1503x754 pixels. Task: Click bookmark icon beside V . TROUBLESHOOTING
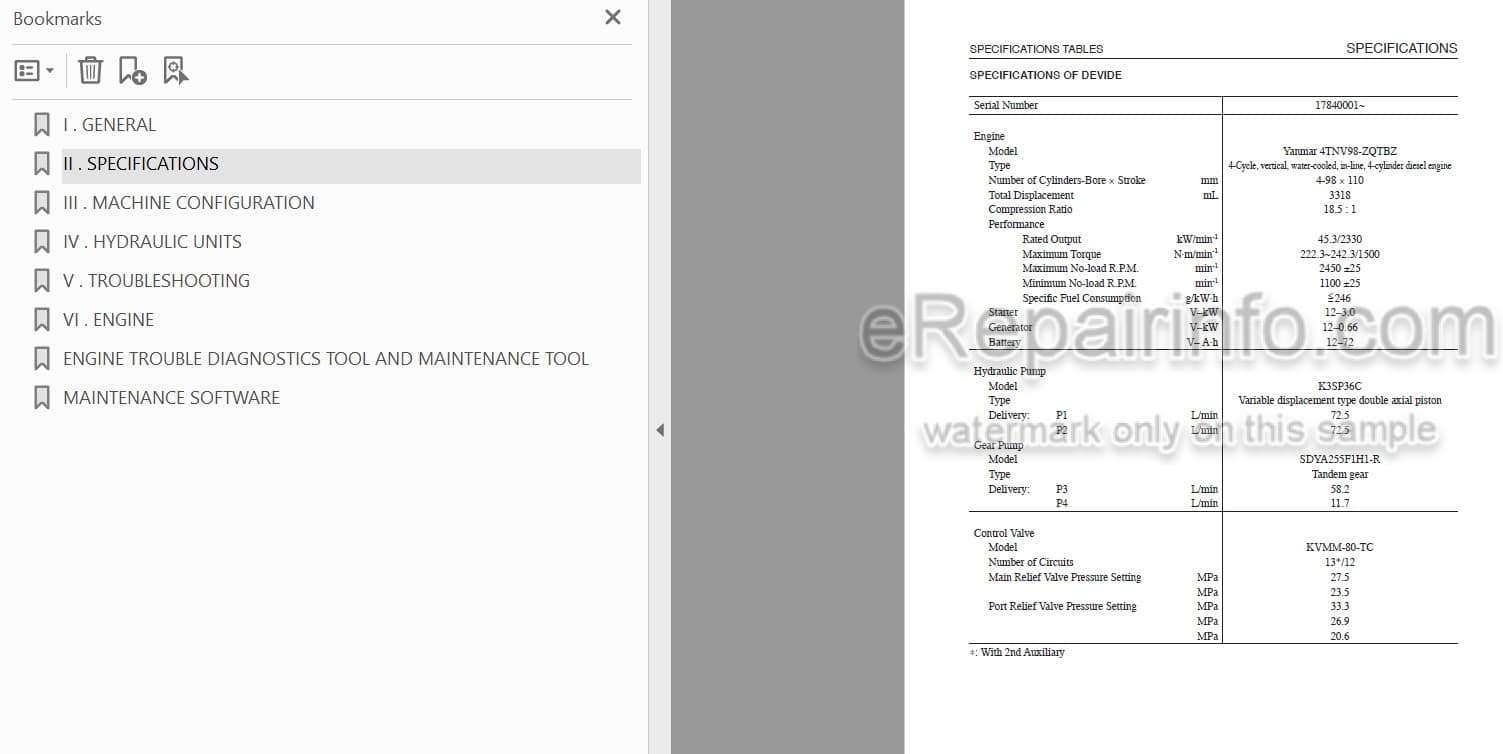click(42, 281)
